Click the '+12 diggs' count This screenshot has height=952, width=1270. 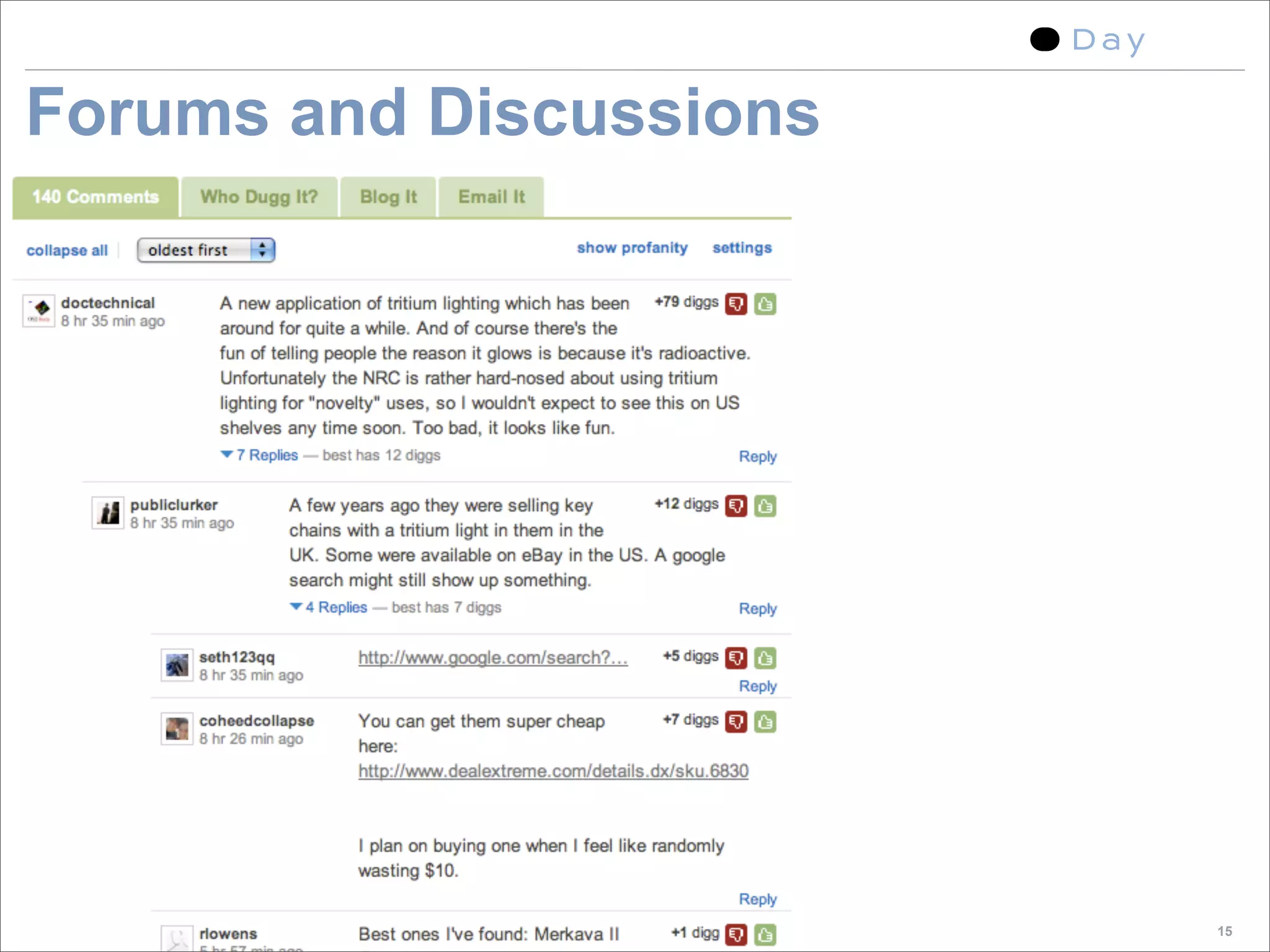(686, 504)
